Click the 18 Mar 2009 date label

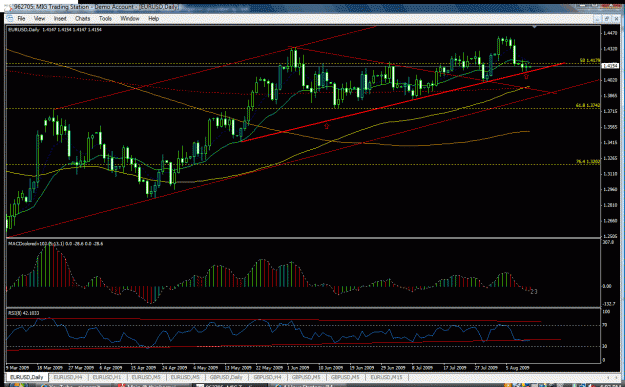click(49, 367)
